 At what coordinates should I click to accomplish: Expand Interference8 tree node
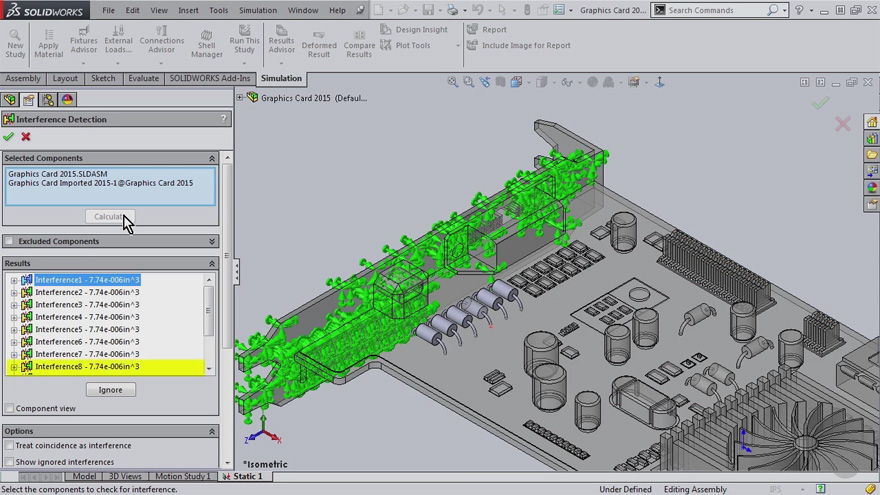click(x=13, y=367)
